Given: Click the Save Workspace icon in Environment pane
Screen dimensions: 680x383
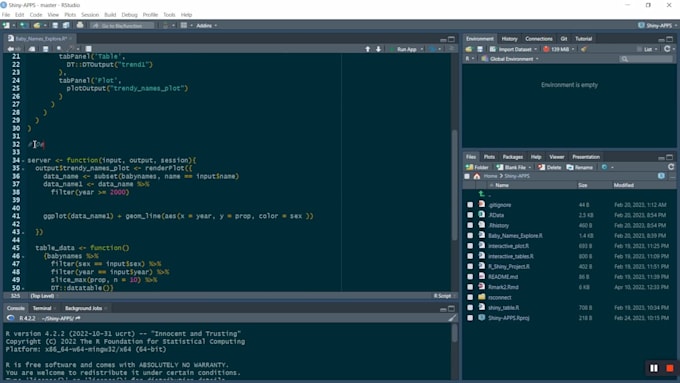Looking at the screenshot, I should point(480,49).
